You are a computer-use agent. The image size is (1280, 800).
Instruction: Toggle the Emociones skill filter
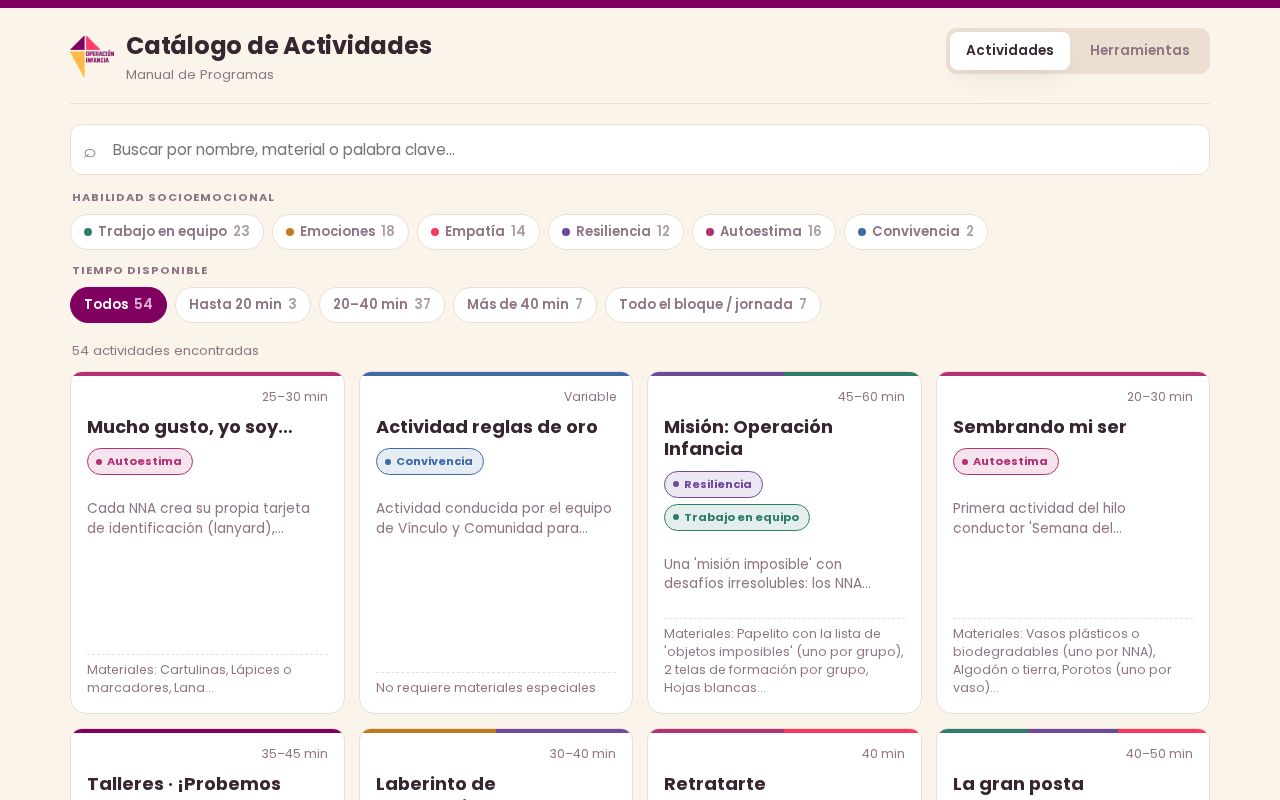pos(340,232)
